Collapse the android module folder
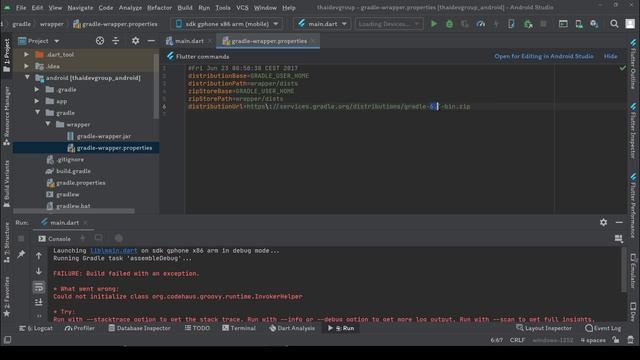The image size is (640, 360). [27, 78]
